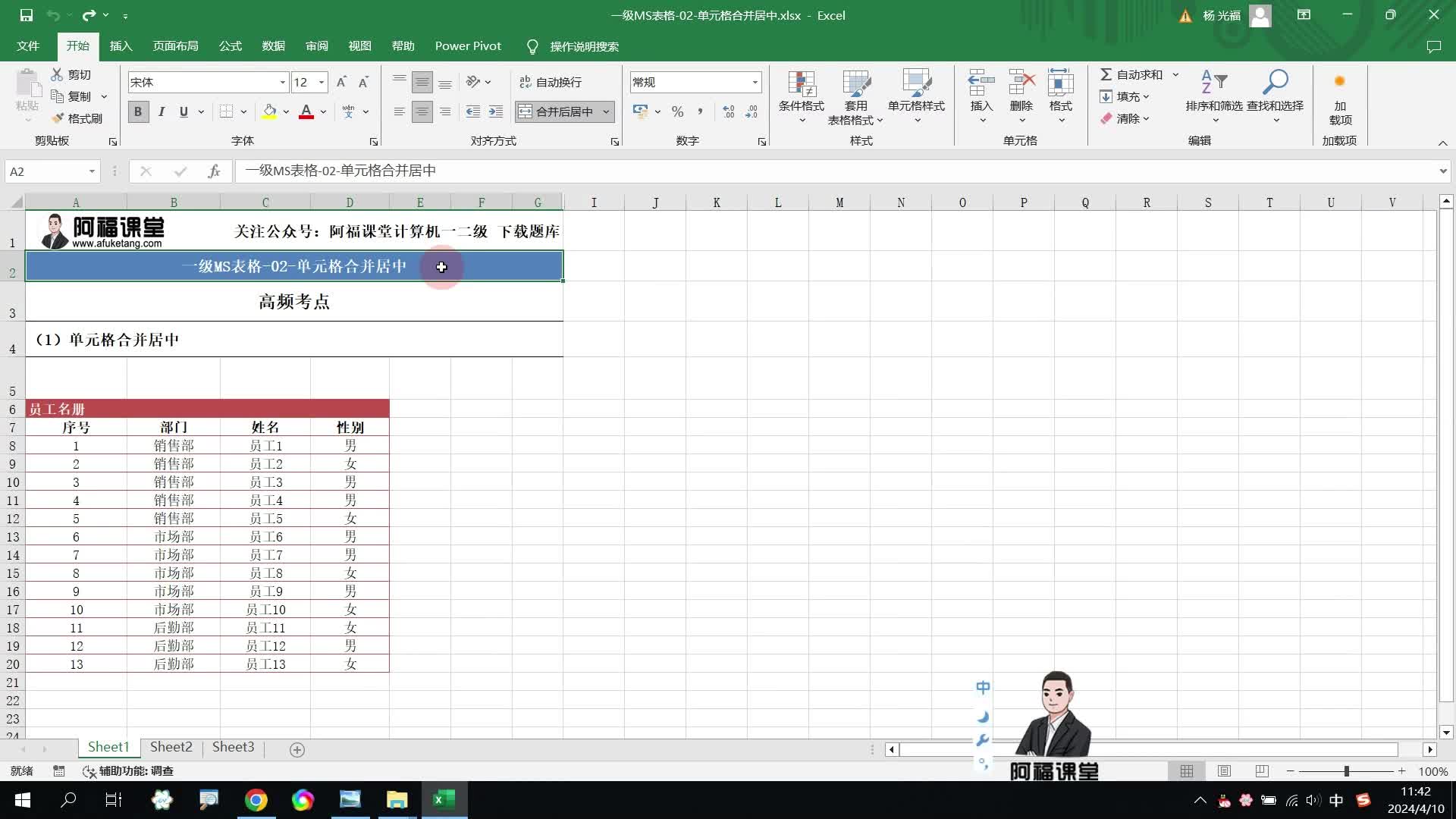
Task: Open the number format dropdown (常规)
Action: pos(755,82)
